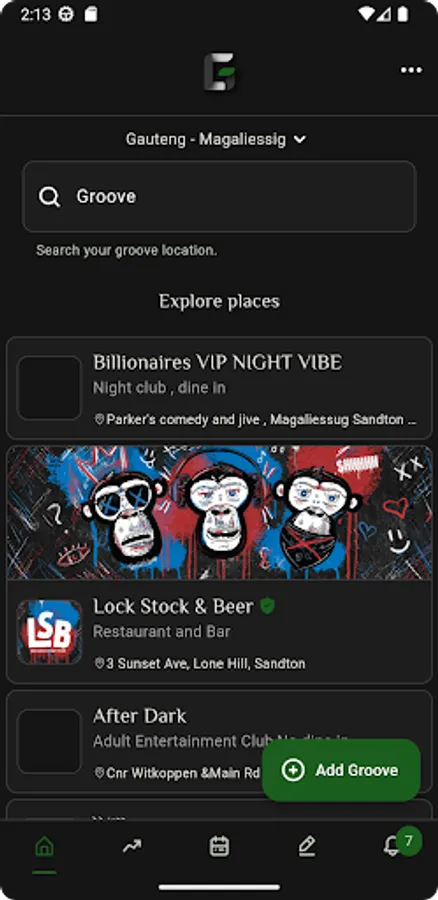Open the three-dot overflow menu
438x900 pixels.
(411, 70)
